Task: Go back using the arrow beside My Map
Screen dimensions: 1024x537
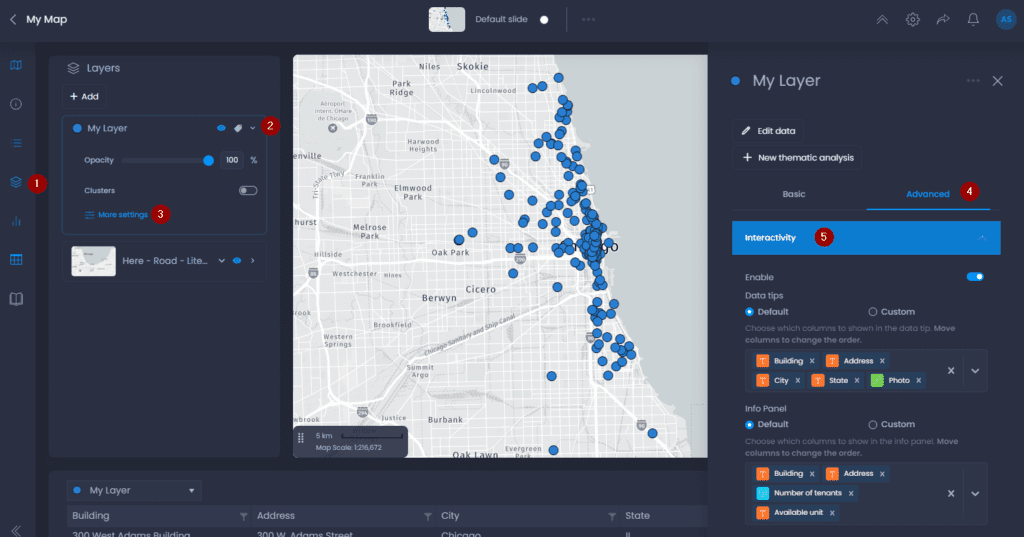Action: (x=13, y=20)
